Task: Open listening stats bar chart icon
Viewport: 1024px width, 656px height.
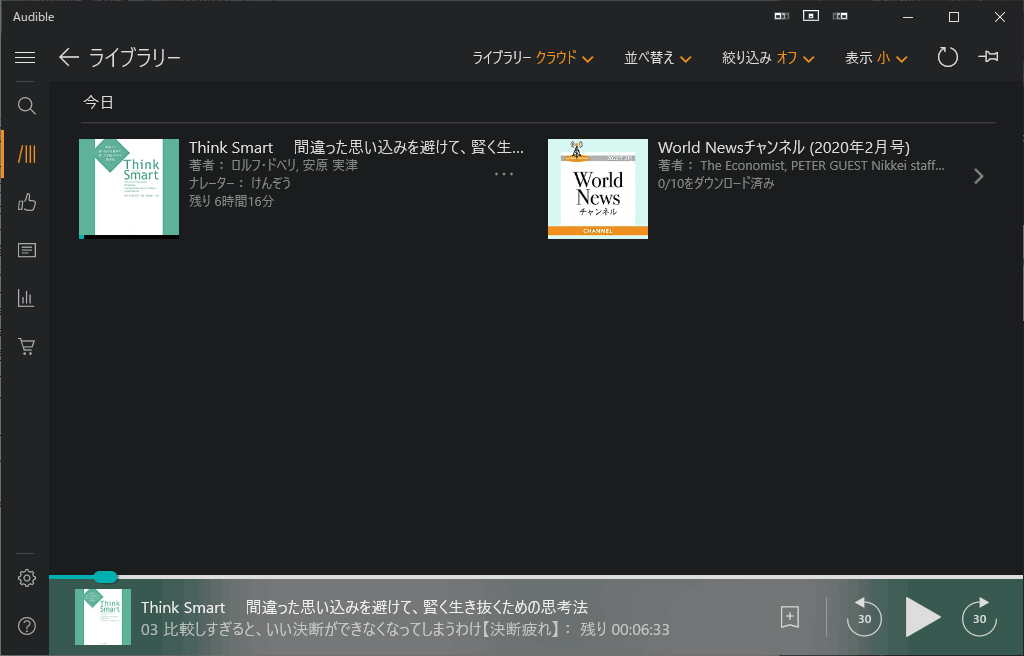Action: pyautogui.click(x=26, y=299)
